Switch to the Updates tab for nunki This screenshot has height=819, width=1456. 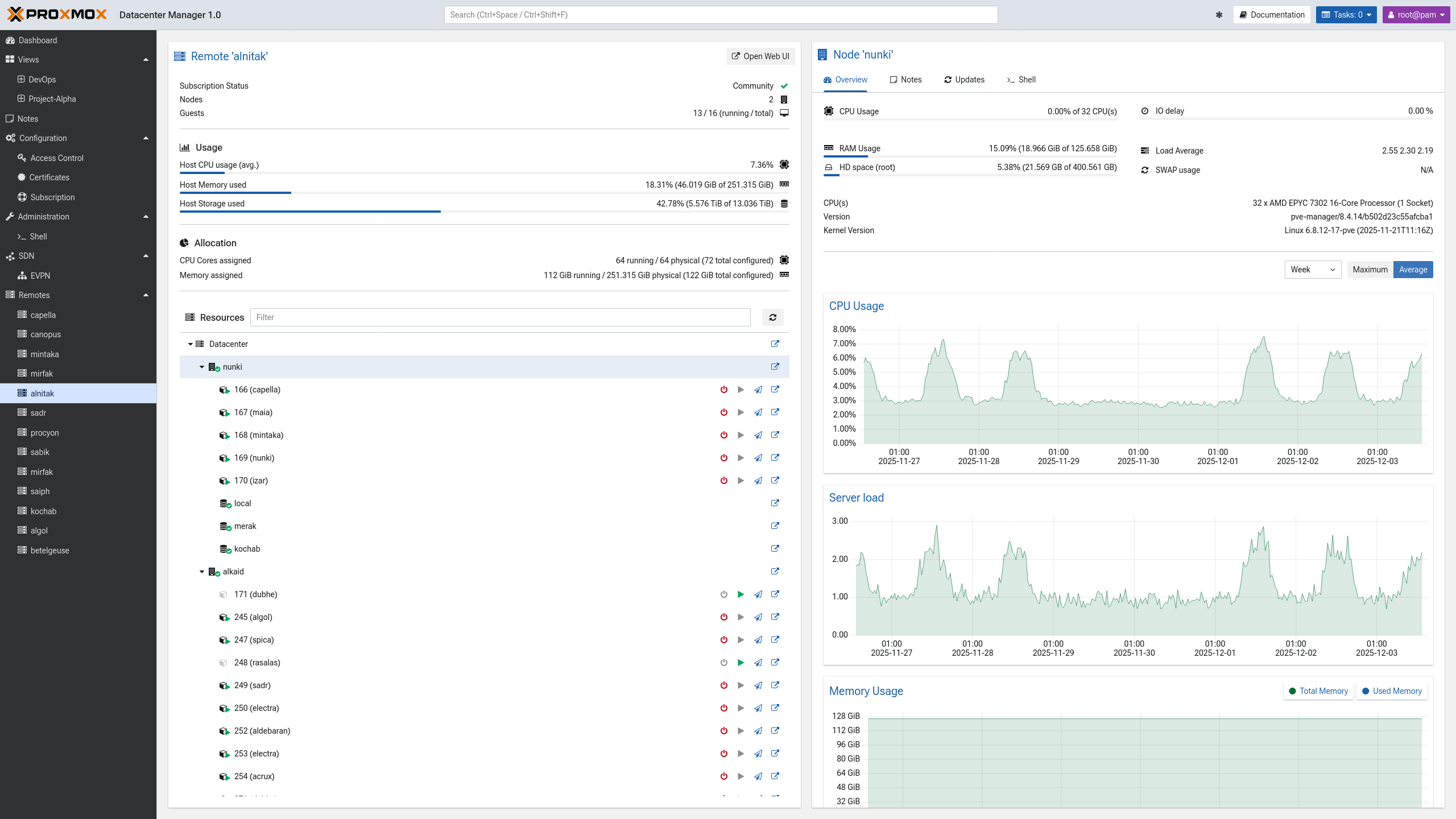point(964,80)
